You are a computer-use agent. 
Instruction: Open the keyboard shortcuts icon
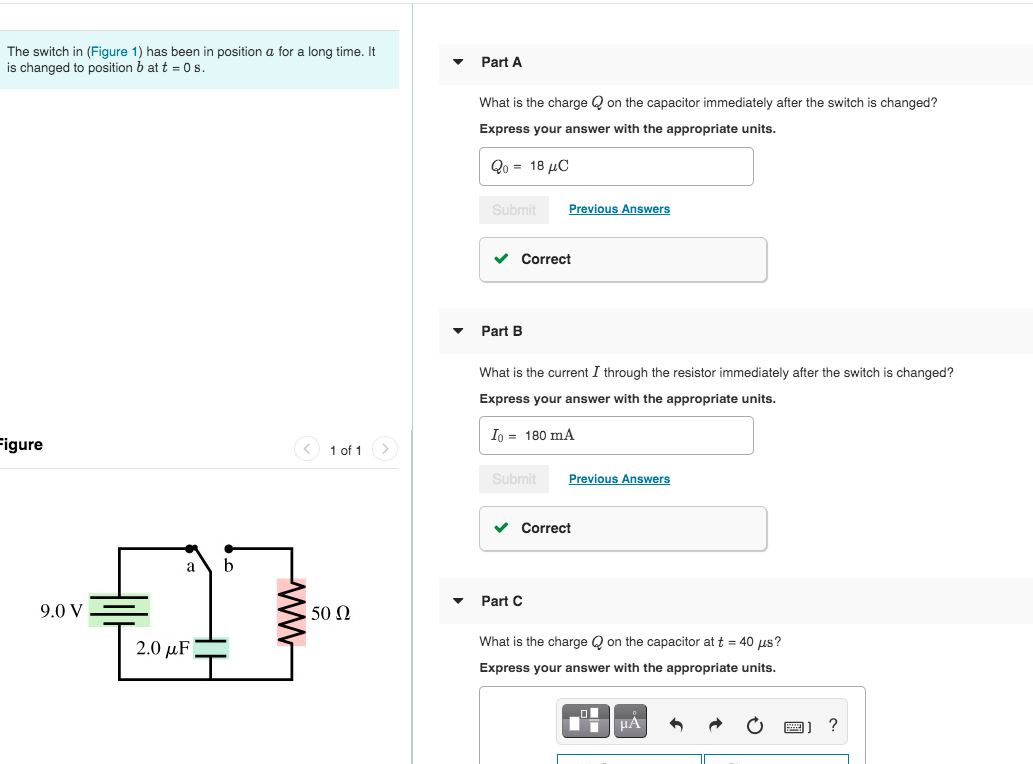[x=795, y=726]
